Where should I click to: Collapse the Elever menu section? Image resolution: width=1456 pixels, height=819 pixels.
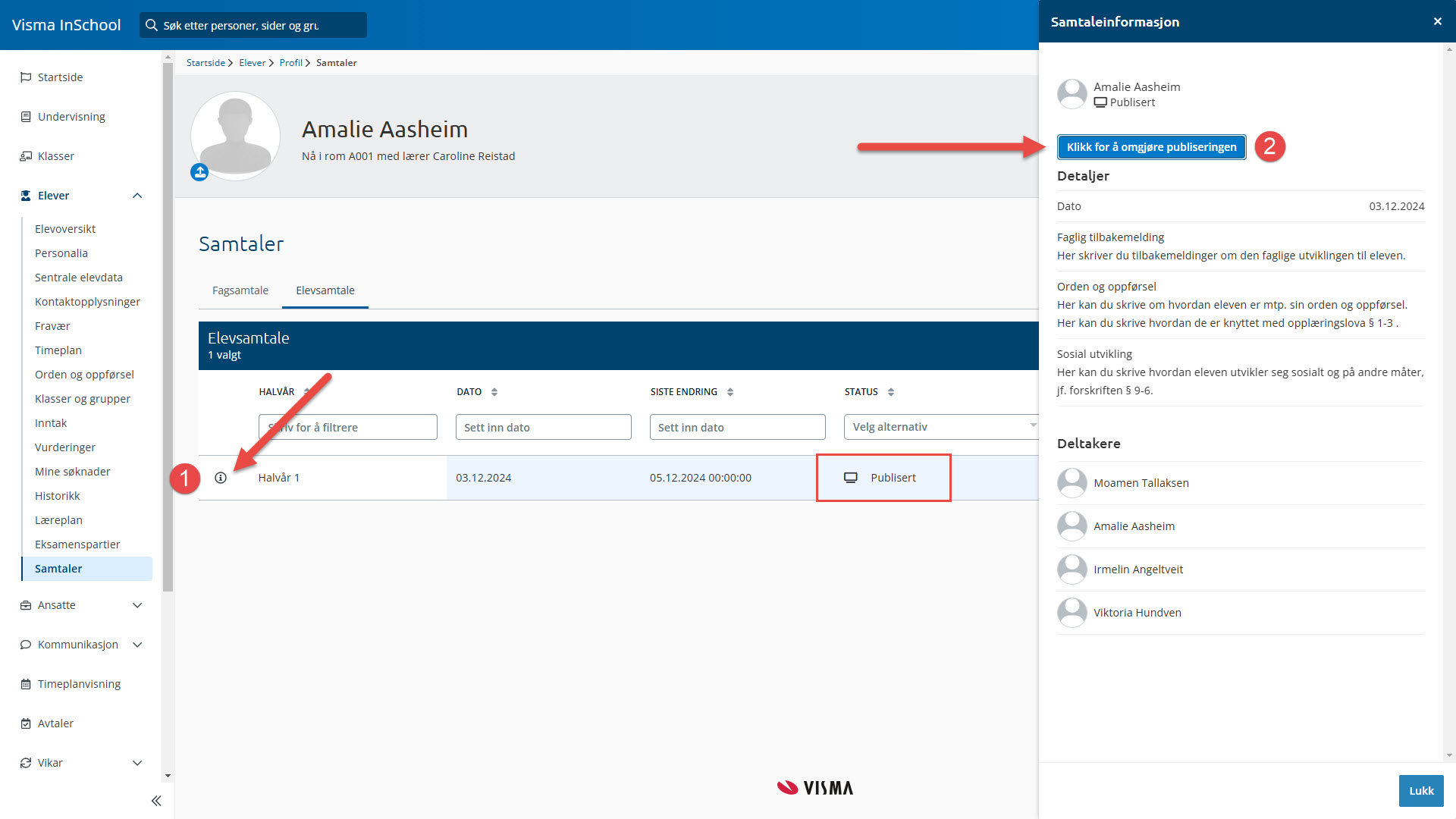[137, 196]
